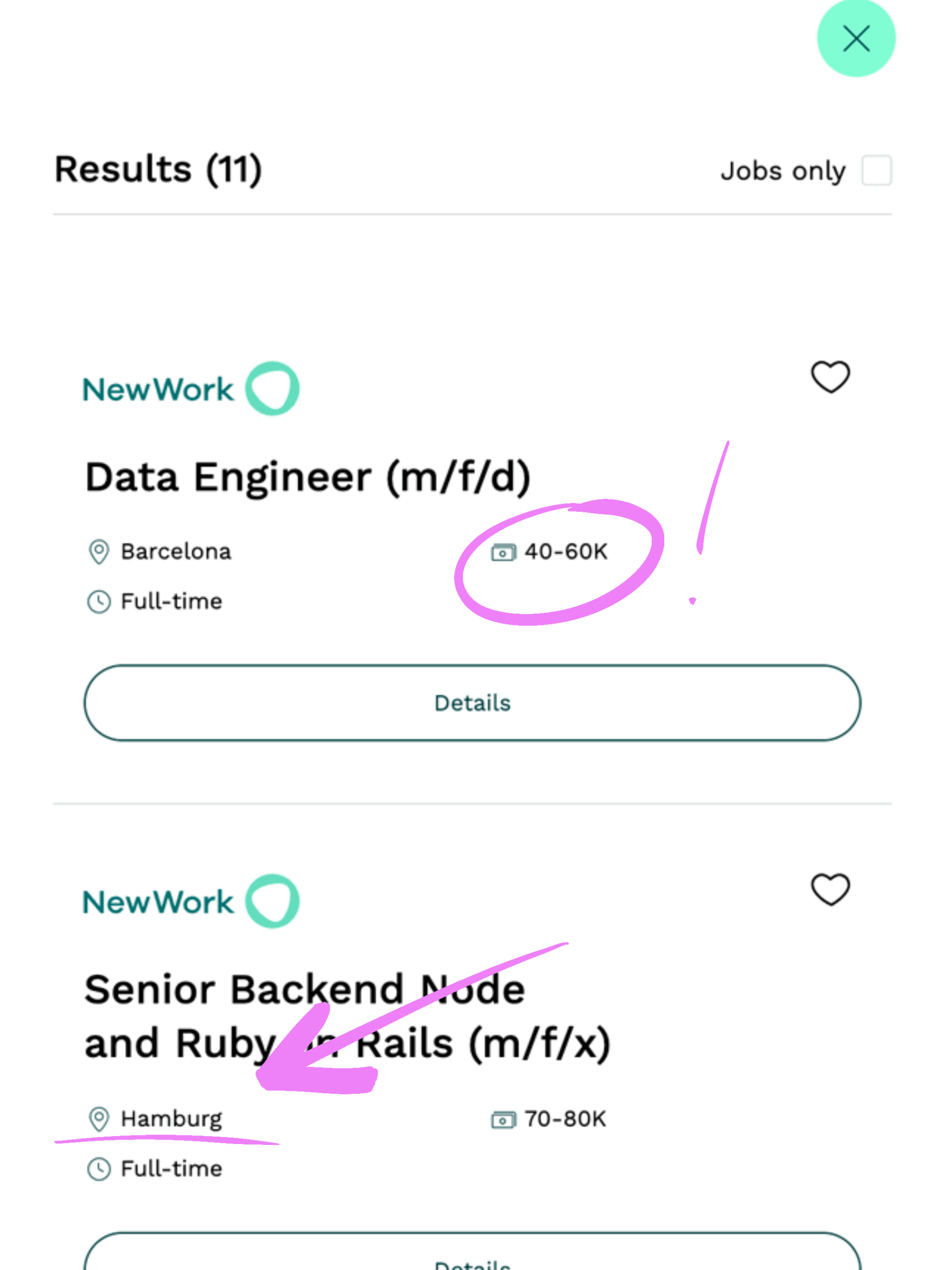Click the Jobs only label text
This screenshot has width=952, height=1270.
coord(783,171)
